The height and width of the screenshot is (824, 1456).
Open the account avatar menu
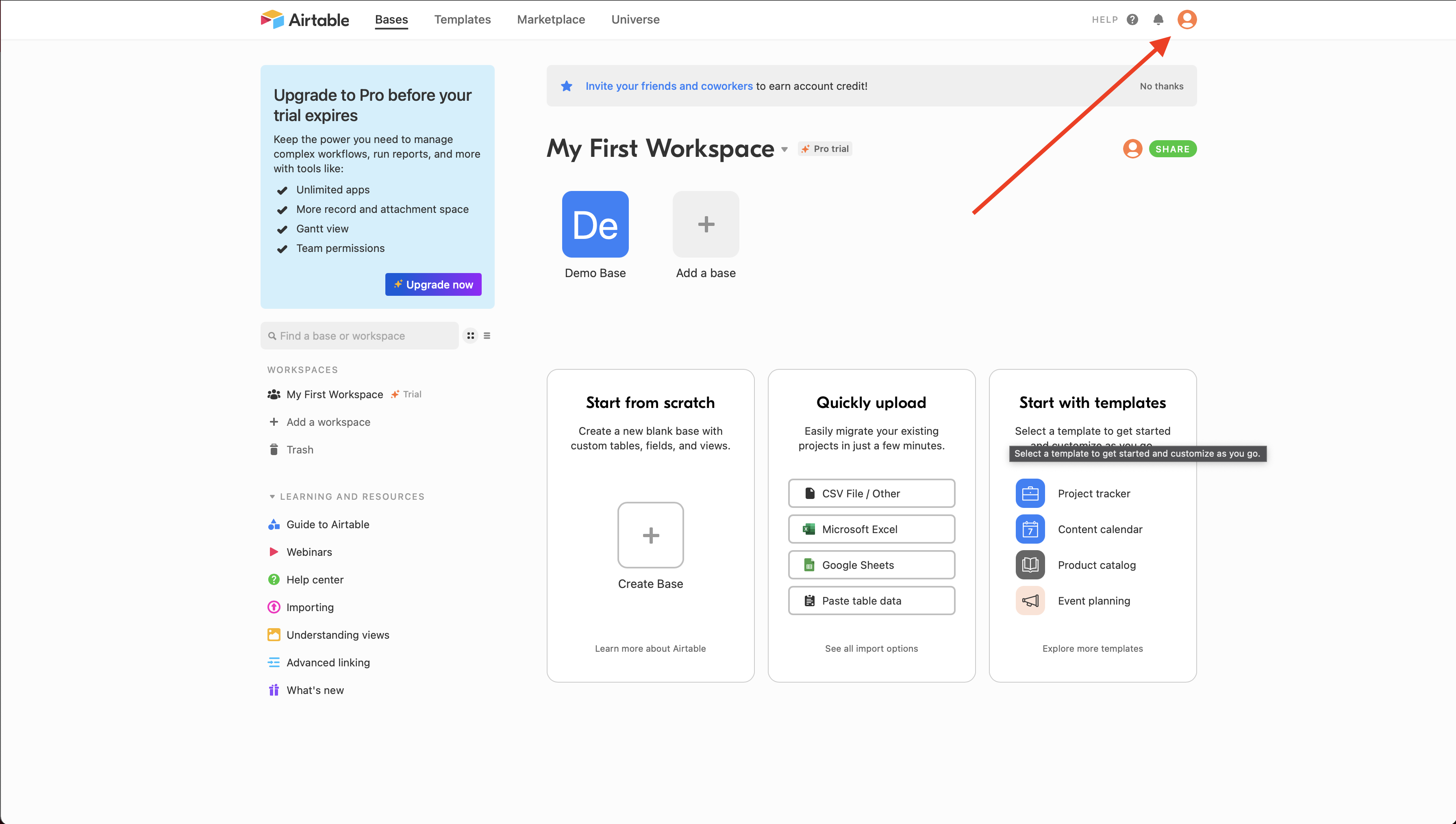click(x=1187, y=19)
